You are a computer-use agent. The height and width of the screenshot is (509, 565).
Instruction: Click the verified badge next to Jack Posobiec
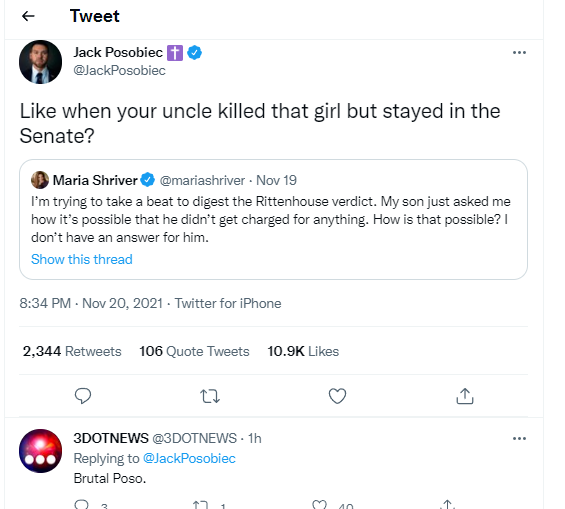tap(195, 53)
